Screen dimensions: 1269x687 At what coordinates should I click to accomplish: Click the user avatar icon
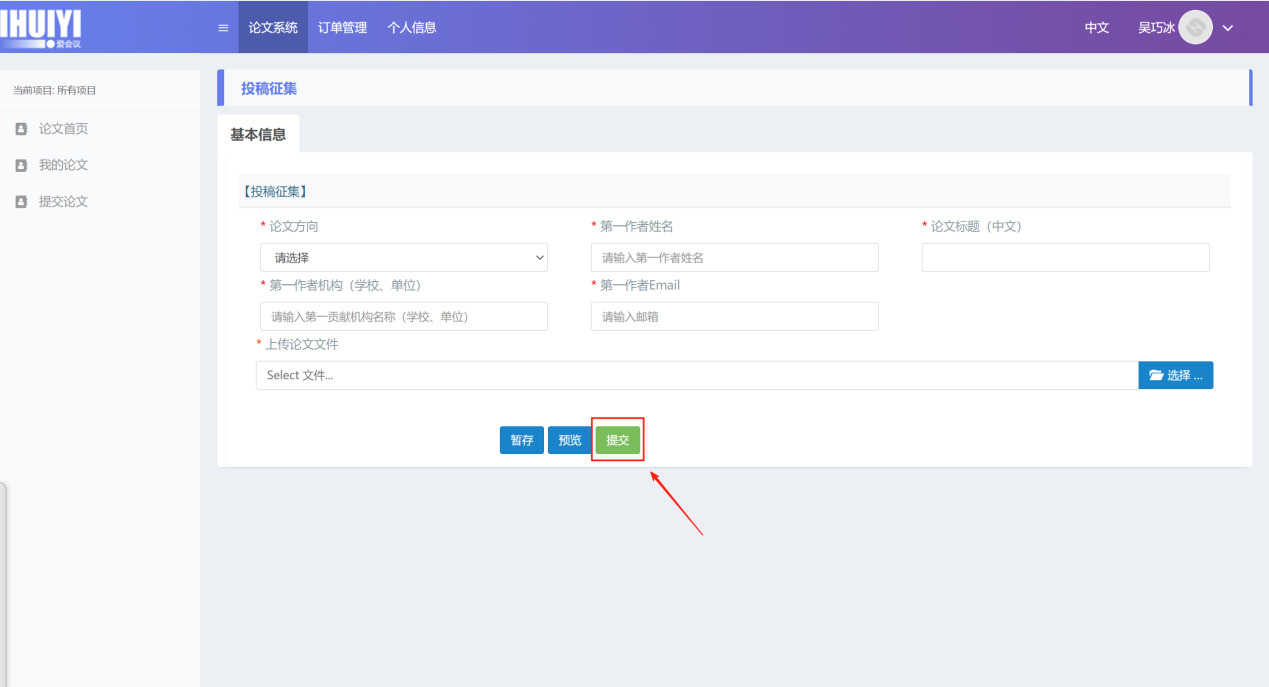pos(1195,27)
